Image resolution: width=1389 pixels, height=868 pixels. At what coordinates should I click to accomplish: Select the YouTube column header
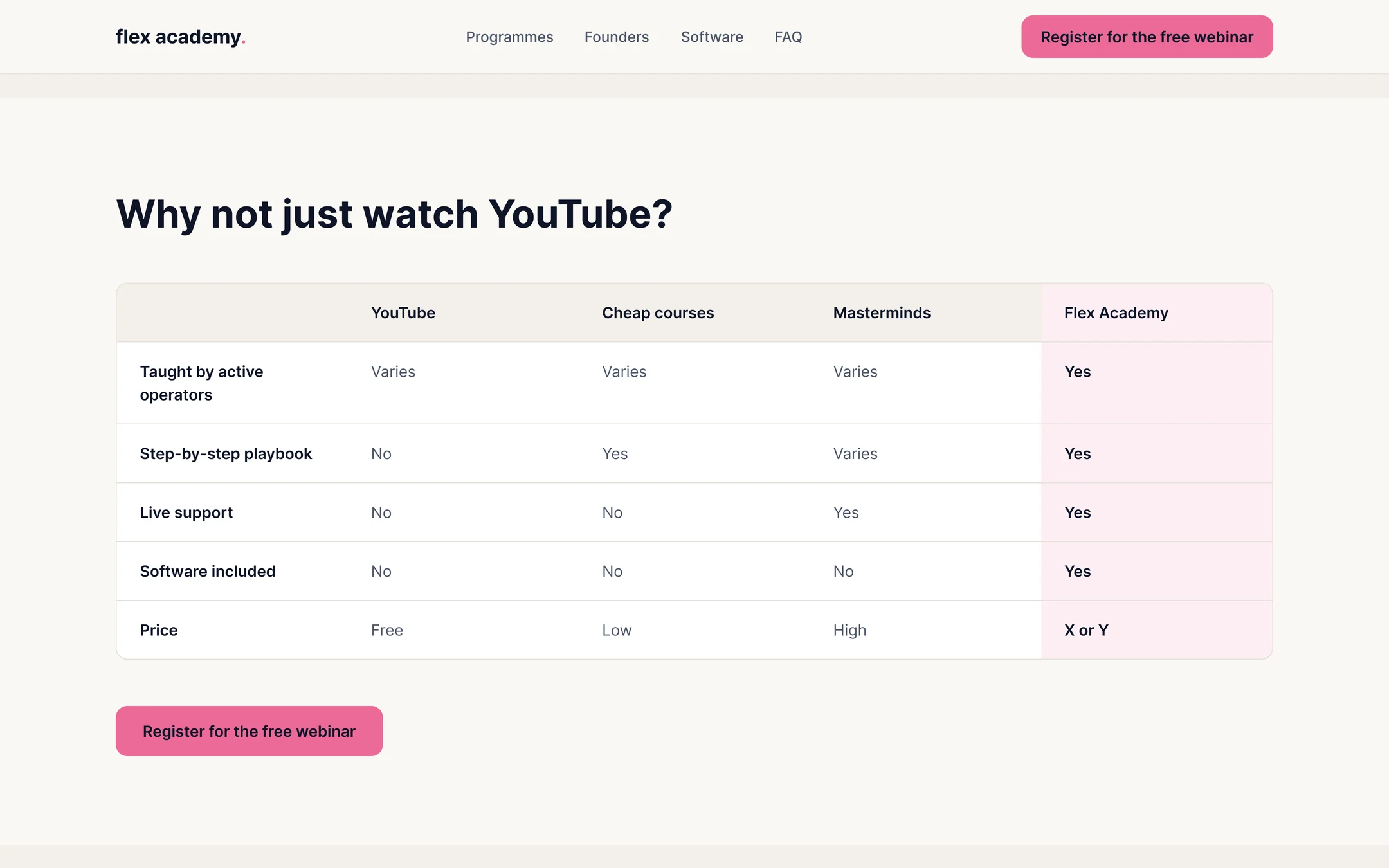click(x=403, y=312)
